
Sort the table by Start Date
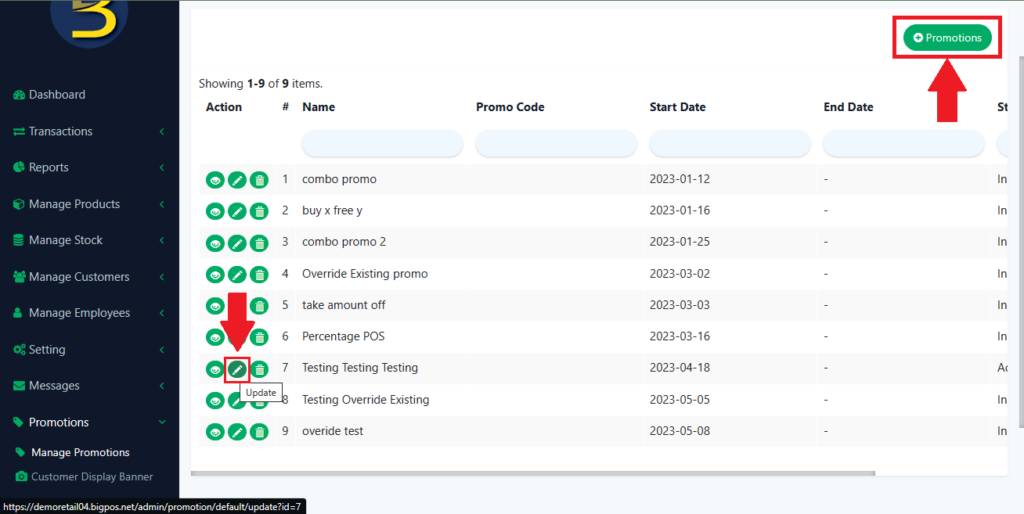(x=677, y=107)
